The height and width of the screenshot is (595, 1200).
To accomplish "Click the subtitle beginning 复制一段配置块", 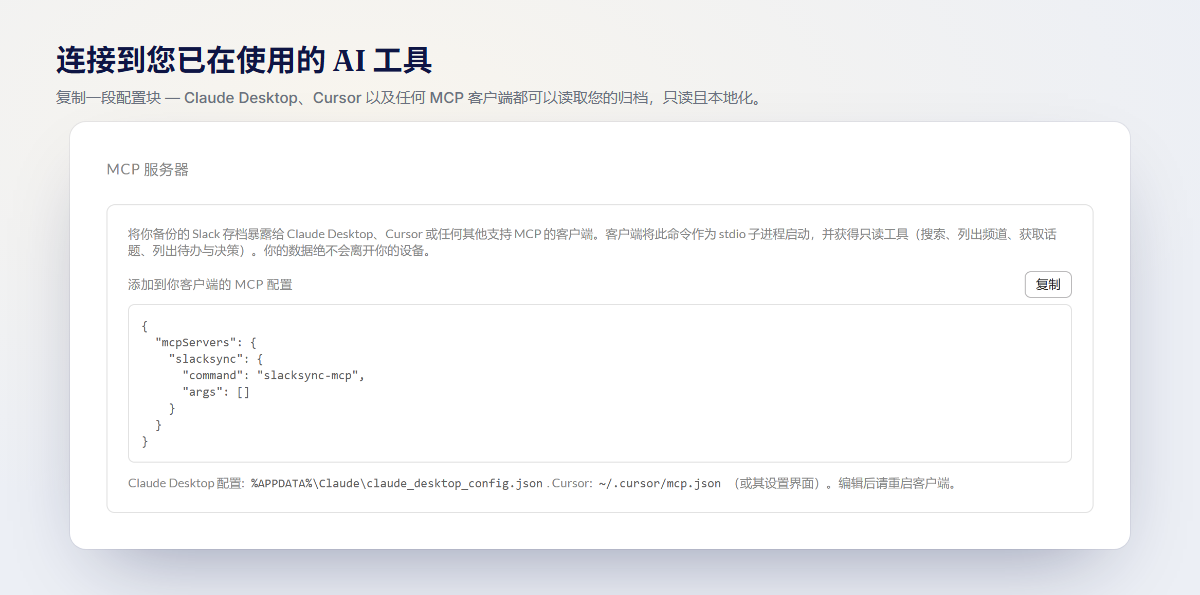I will 409,99.
